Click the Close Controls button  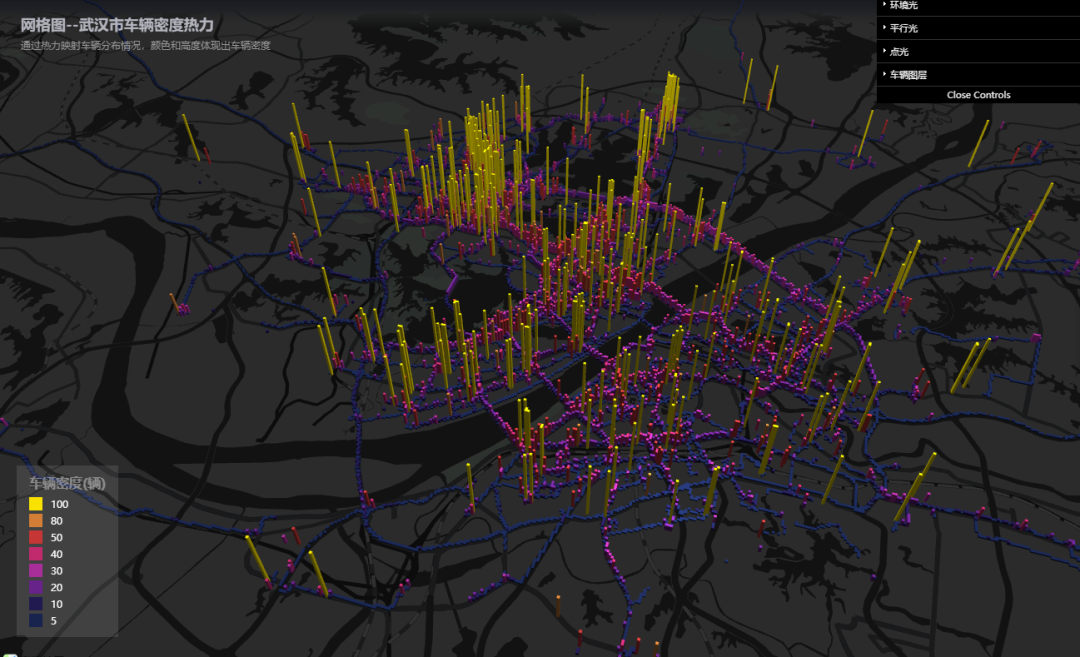978,95
